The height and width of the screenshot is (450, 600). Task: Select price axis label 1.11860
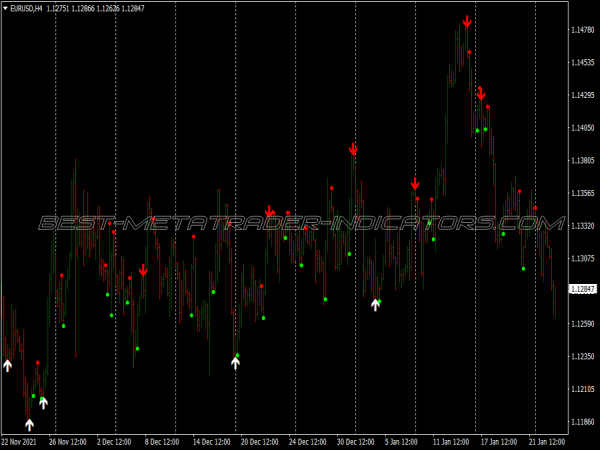pos(583,422)
